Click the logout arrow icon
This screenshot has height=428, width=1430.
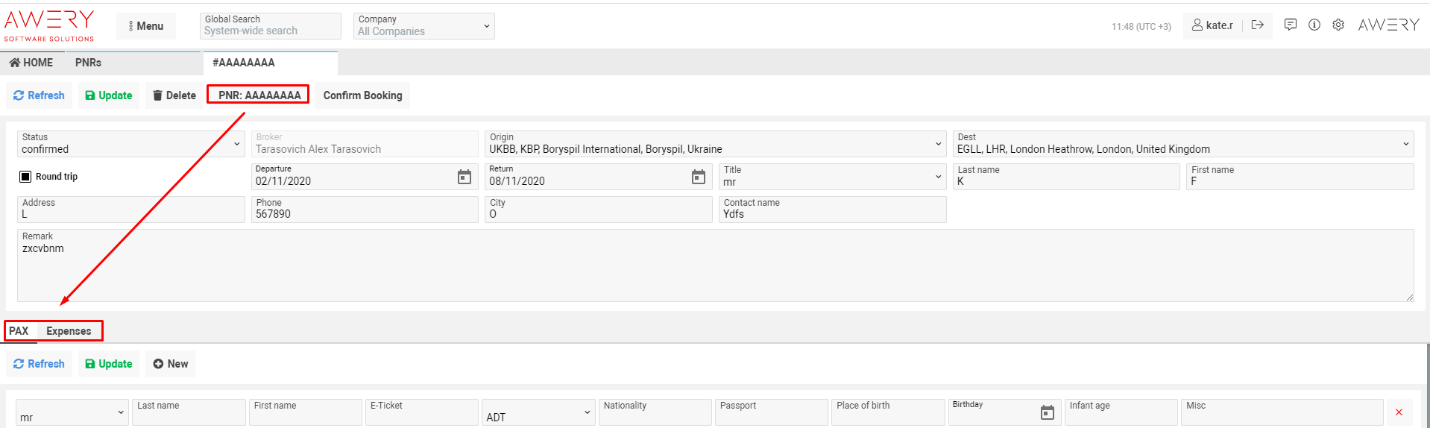pos(1258,25)
